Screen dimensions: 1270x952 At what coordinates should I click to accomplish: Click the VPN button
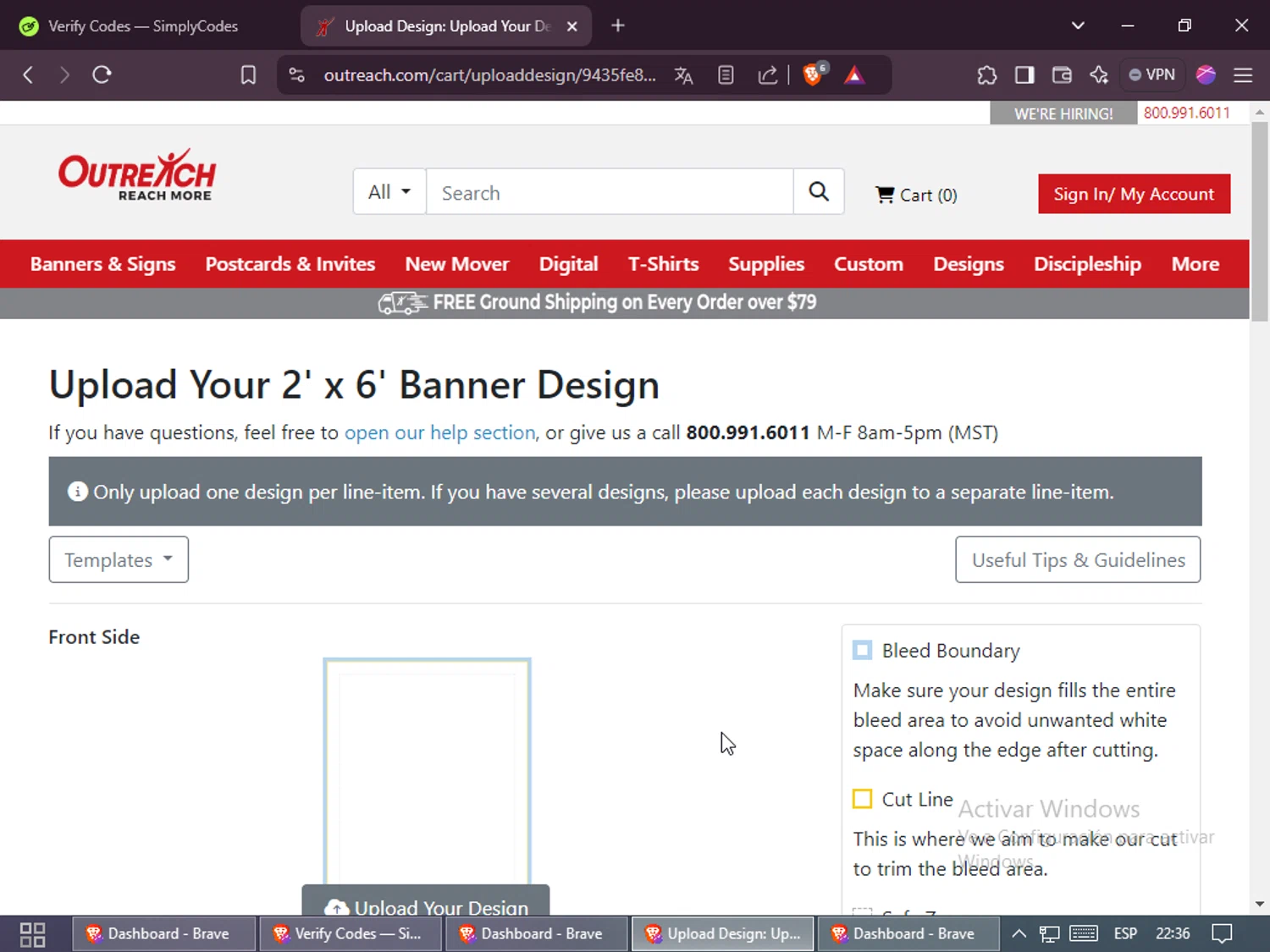coord(1152,74)
